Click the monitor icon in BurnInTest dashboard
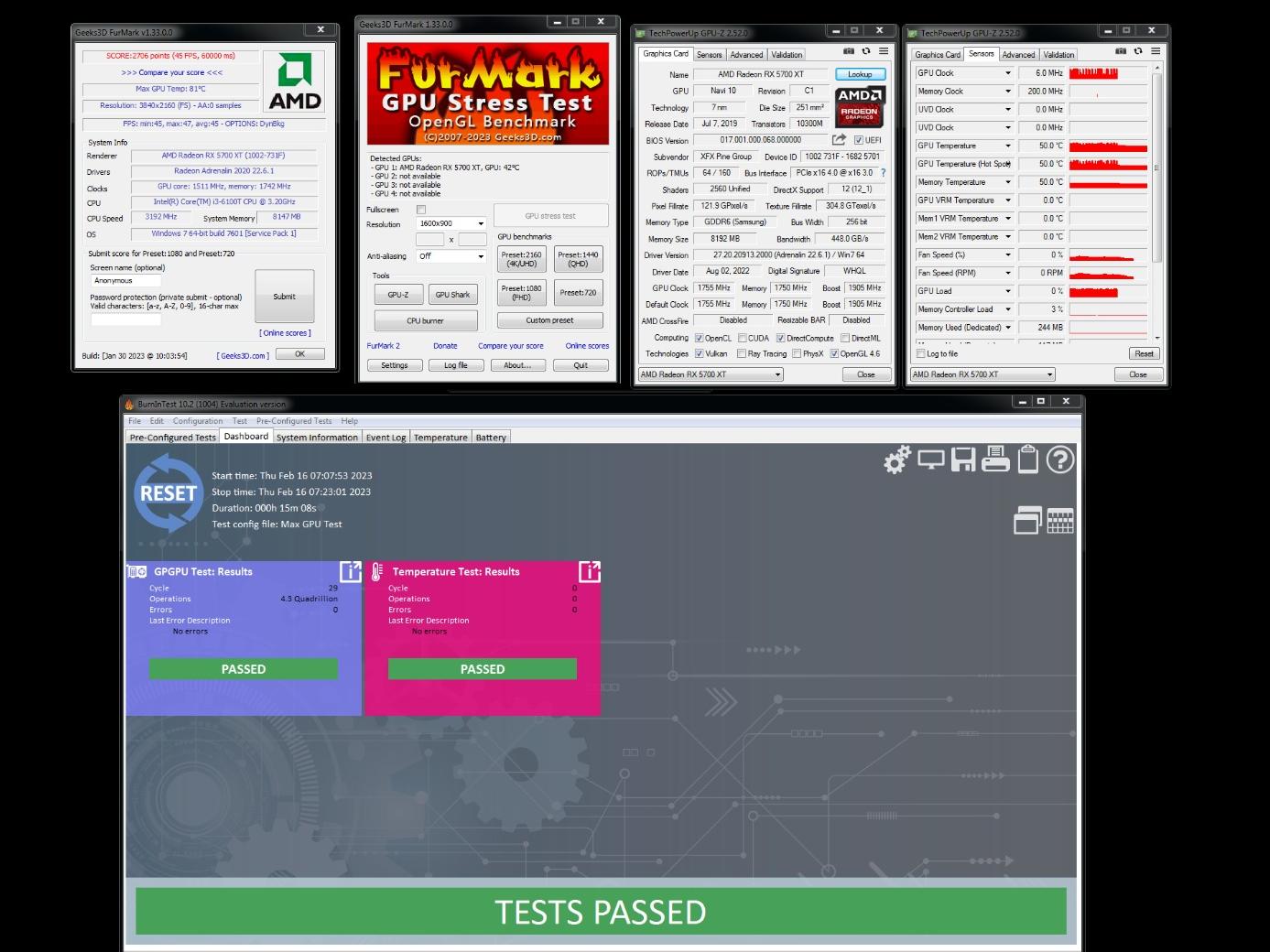Screen dimensions: 1270x952 point(931,460)
